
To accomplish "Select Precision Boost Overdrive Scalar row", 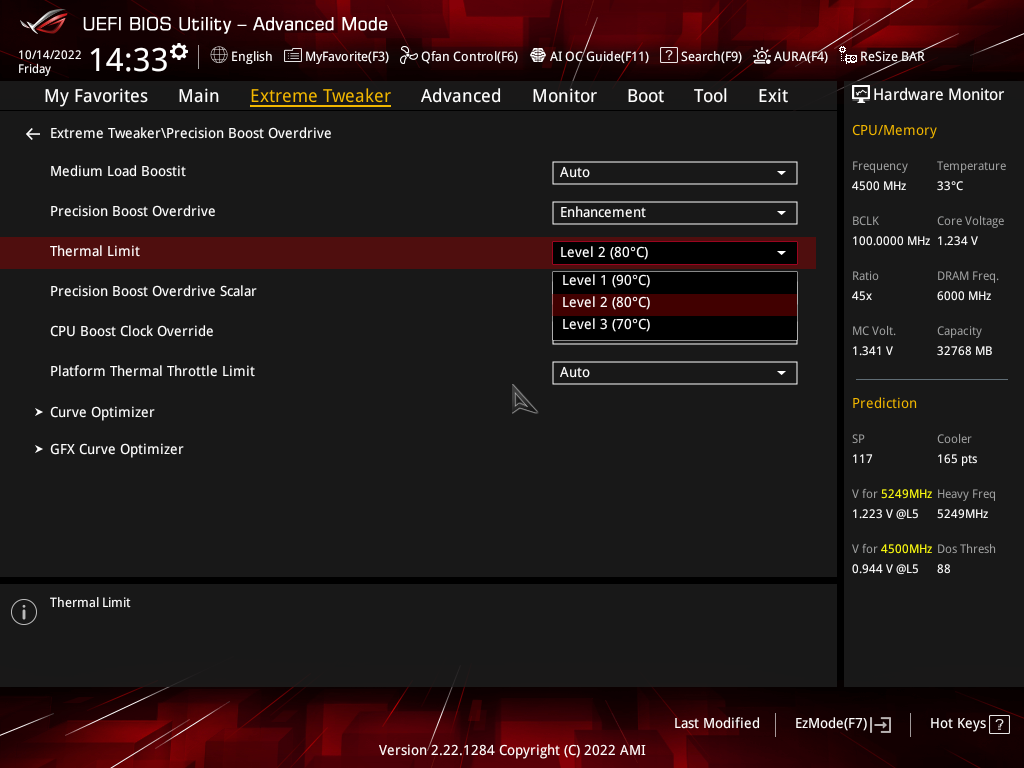I will coord(153,291).
